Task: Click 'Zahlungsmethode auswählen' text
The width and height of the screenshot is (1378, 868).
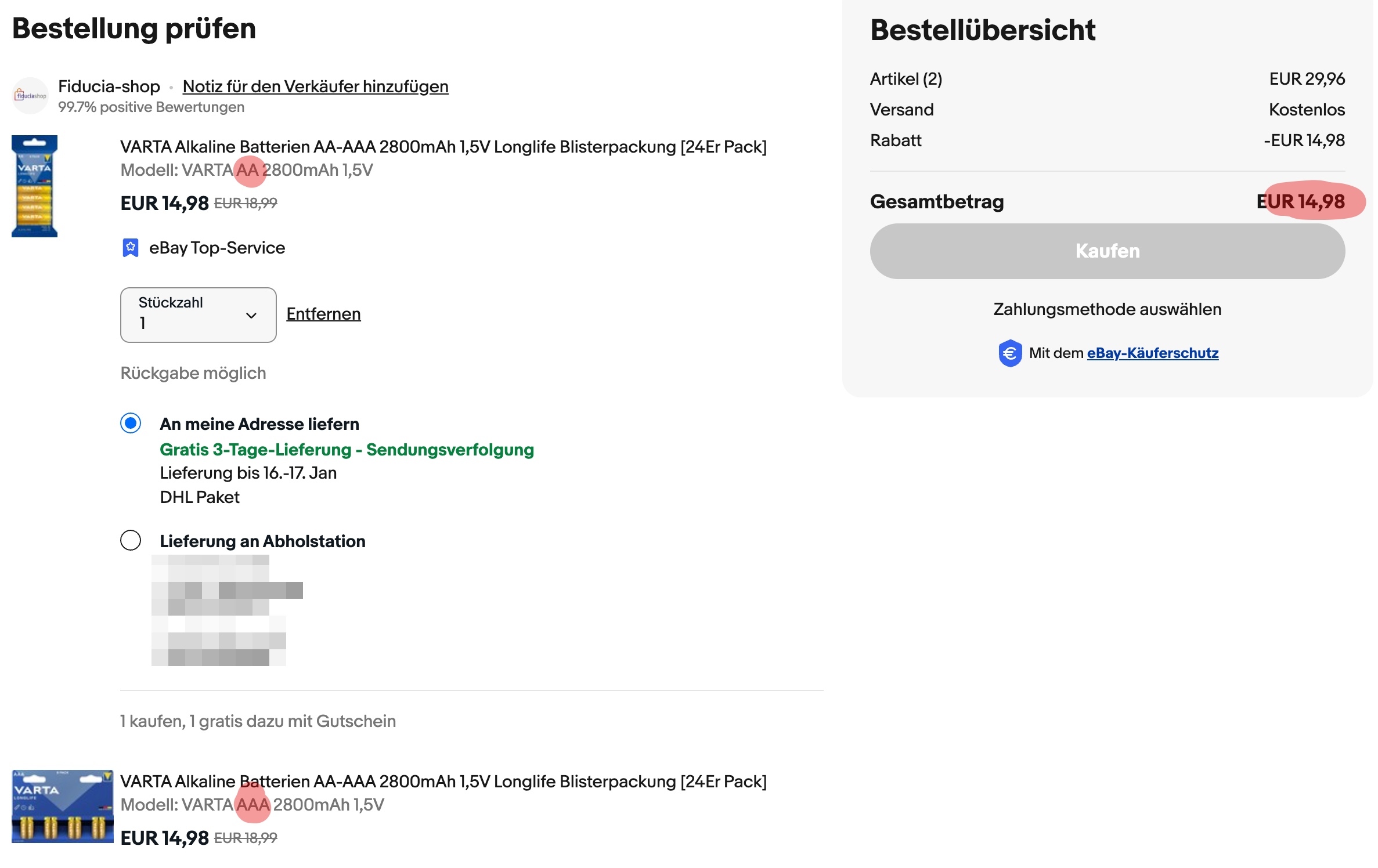Action: click(x=1107, y=309)
